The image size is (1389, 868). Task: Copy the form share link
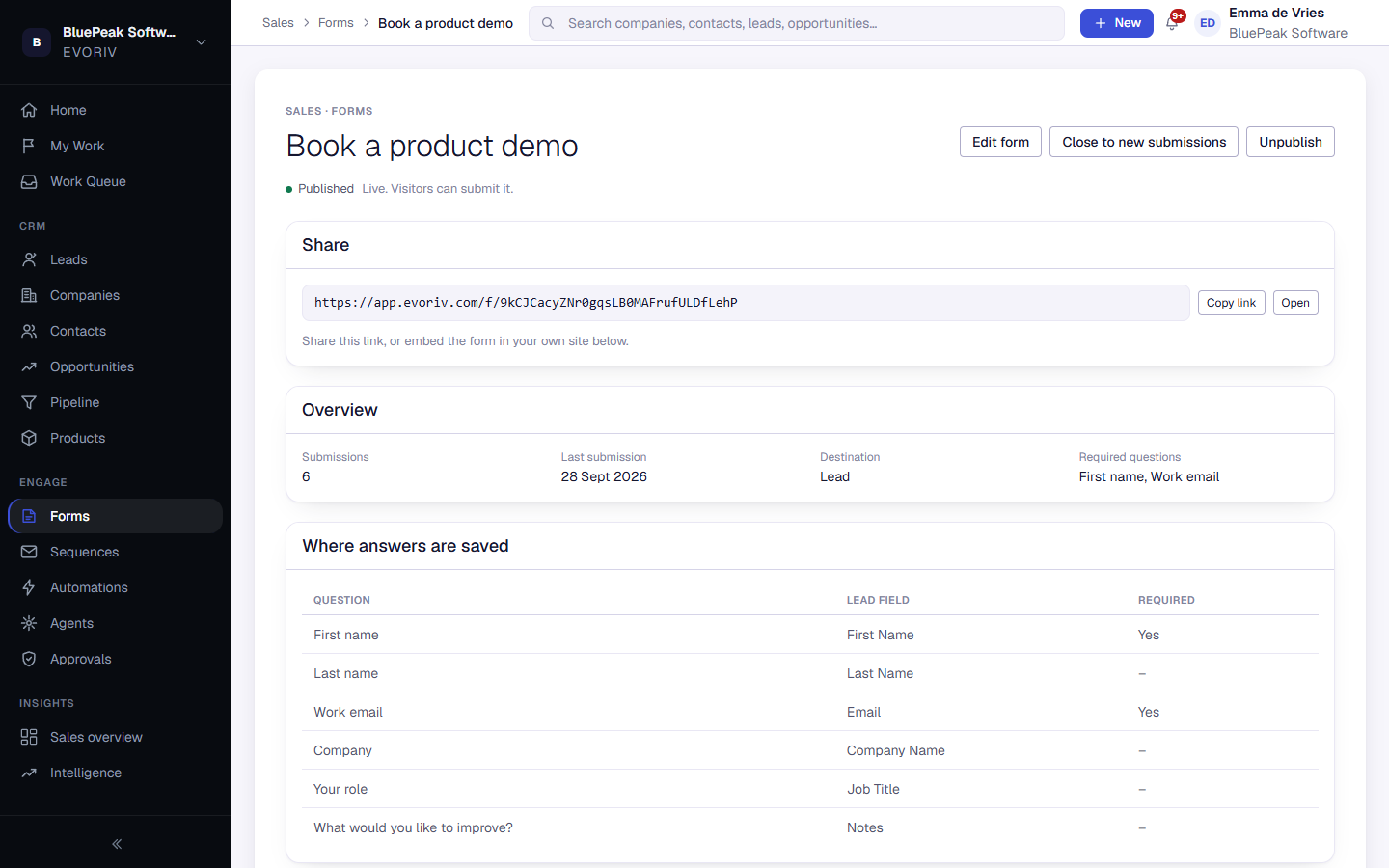(1231, 303)
